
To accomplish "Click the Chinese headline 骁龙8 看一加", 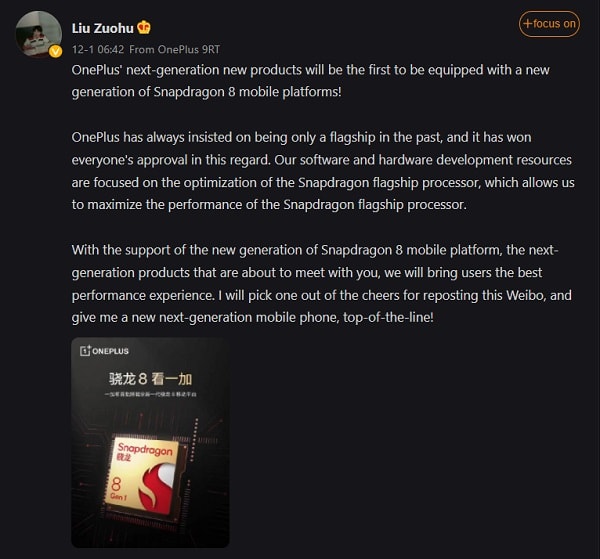I will click(150, 379).
